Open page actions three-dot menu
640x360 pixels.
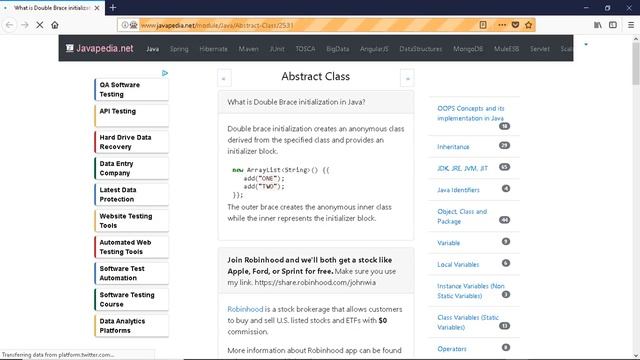click(x=502, y=25)
